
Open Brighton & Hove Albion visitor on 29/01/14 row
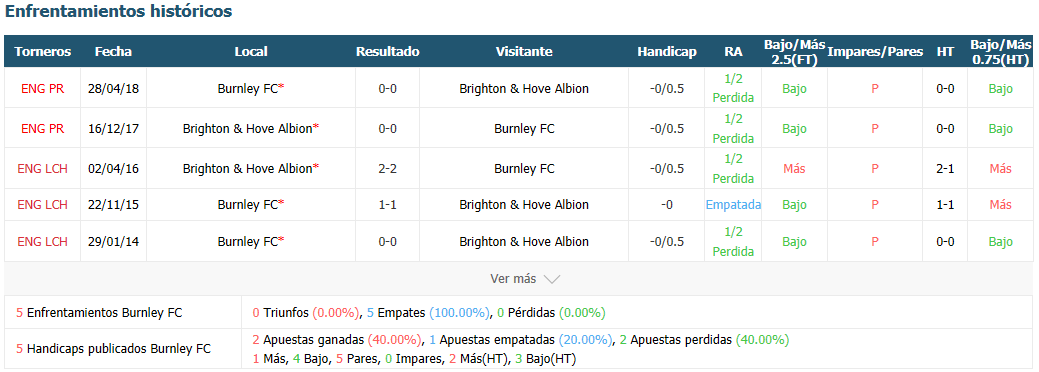pyautogui.click(x=524, y=241)
